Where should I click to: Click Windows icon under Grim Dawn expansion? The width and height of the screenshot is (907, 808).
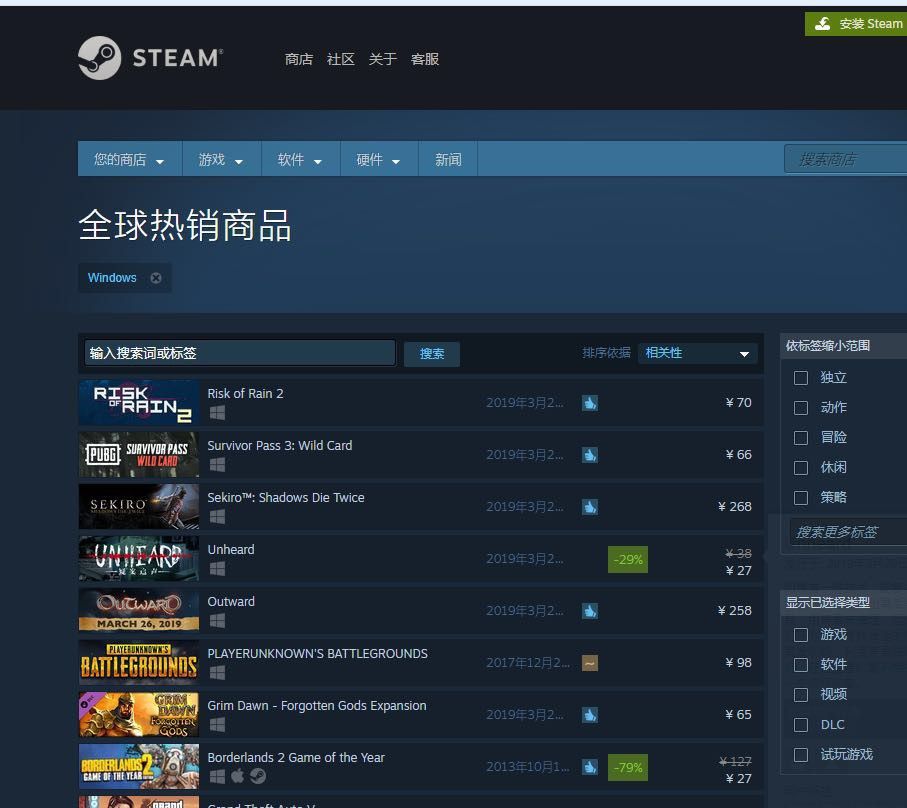tap(217, 725)
